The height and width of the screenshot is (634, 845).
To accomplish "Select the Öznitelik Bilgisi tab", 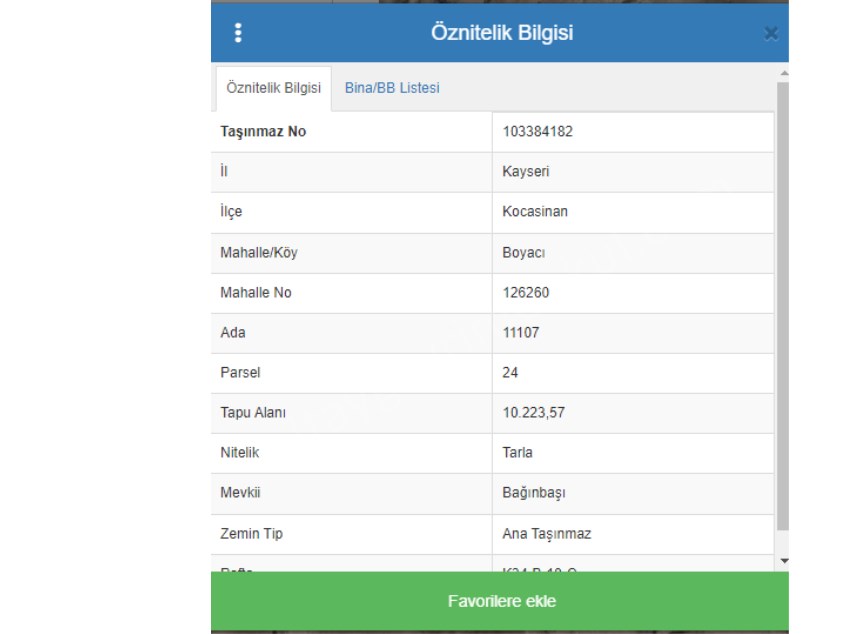I will pyautogui.click(x=274, y=88).
